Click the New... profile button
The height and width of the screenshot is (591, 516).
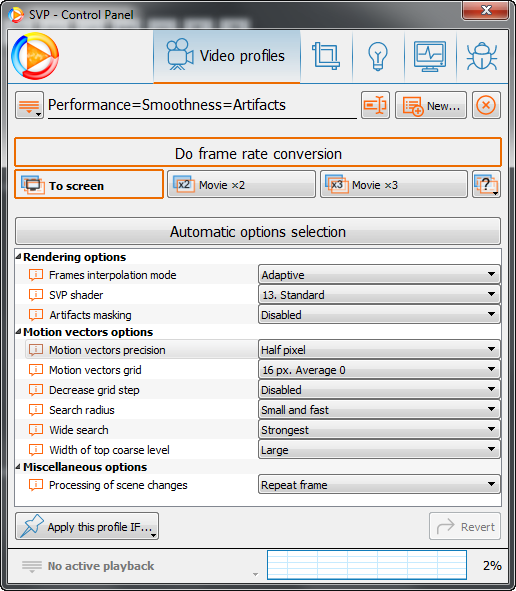(431, 105)
